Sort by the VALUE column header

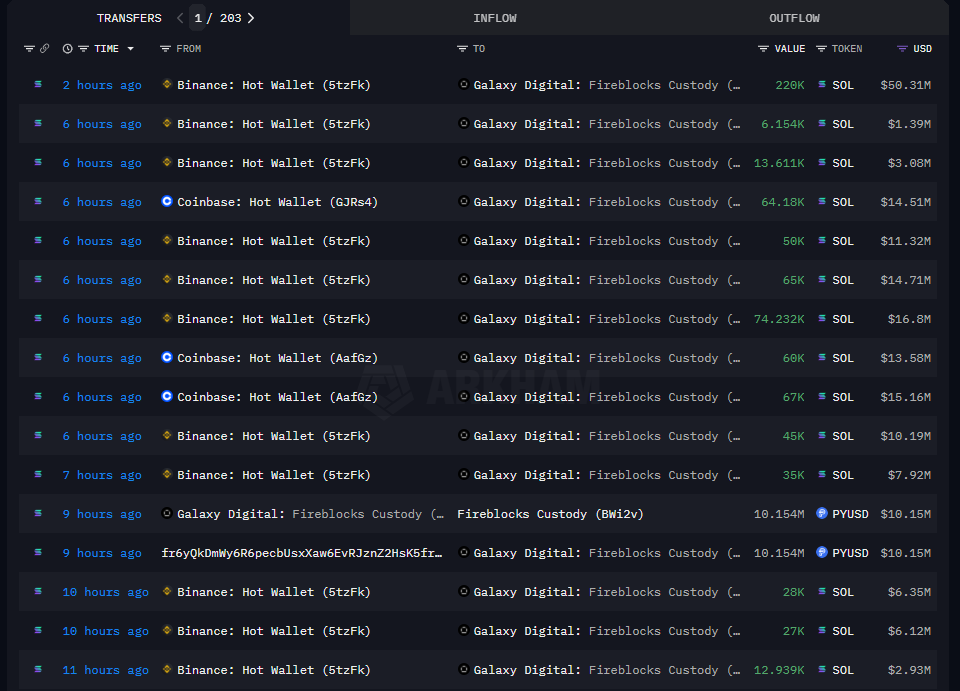click(790, 49)
